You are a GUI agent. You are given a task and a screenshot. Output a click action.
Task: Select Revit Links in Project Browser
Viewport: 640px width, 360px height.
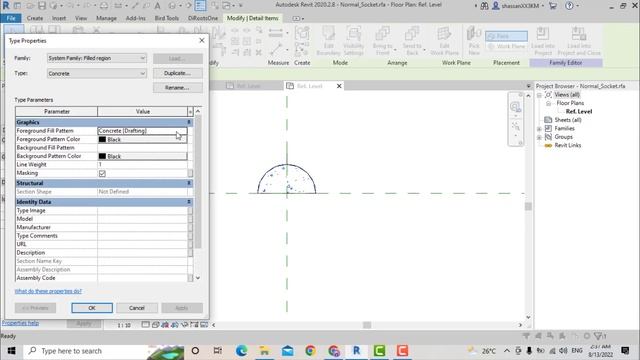(568, 145)
